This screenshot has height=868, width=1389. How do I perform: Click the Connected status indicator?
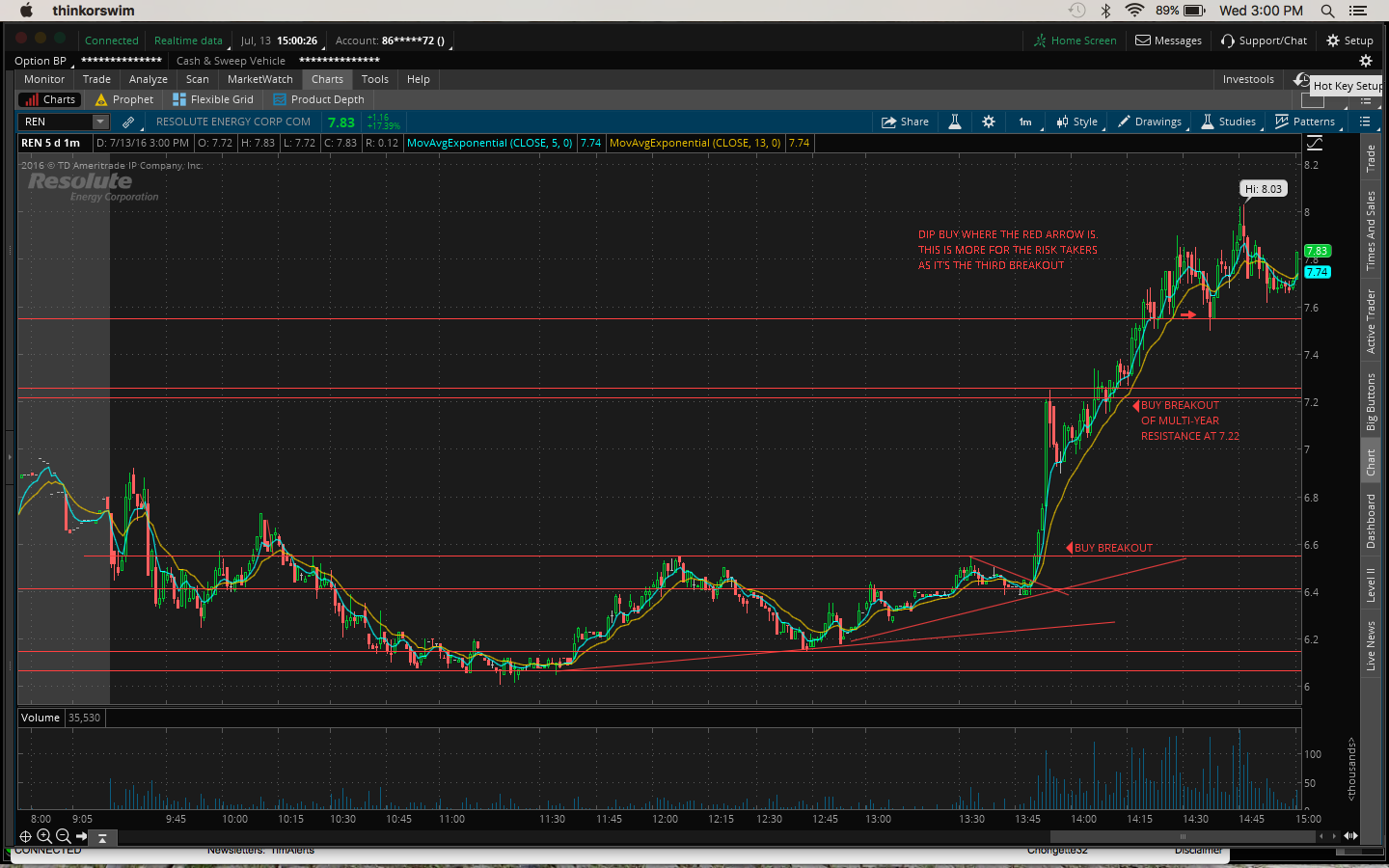click(x=112, y=41)
